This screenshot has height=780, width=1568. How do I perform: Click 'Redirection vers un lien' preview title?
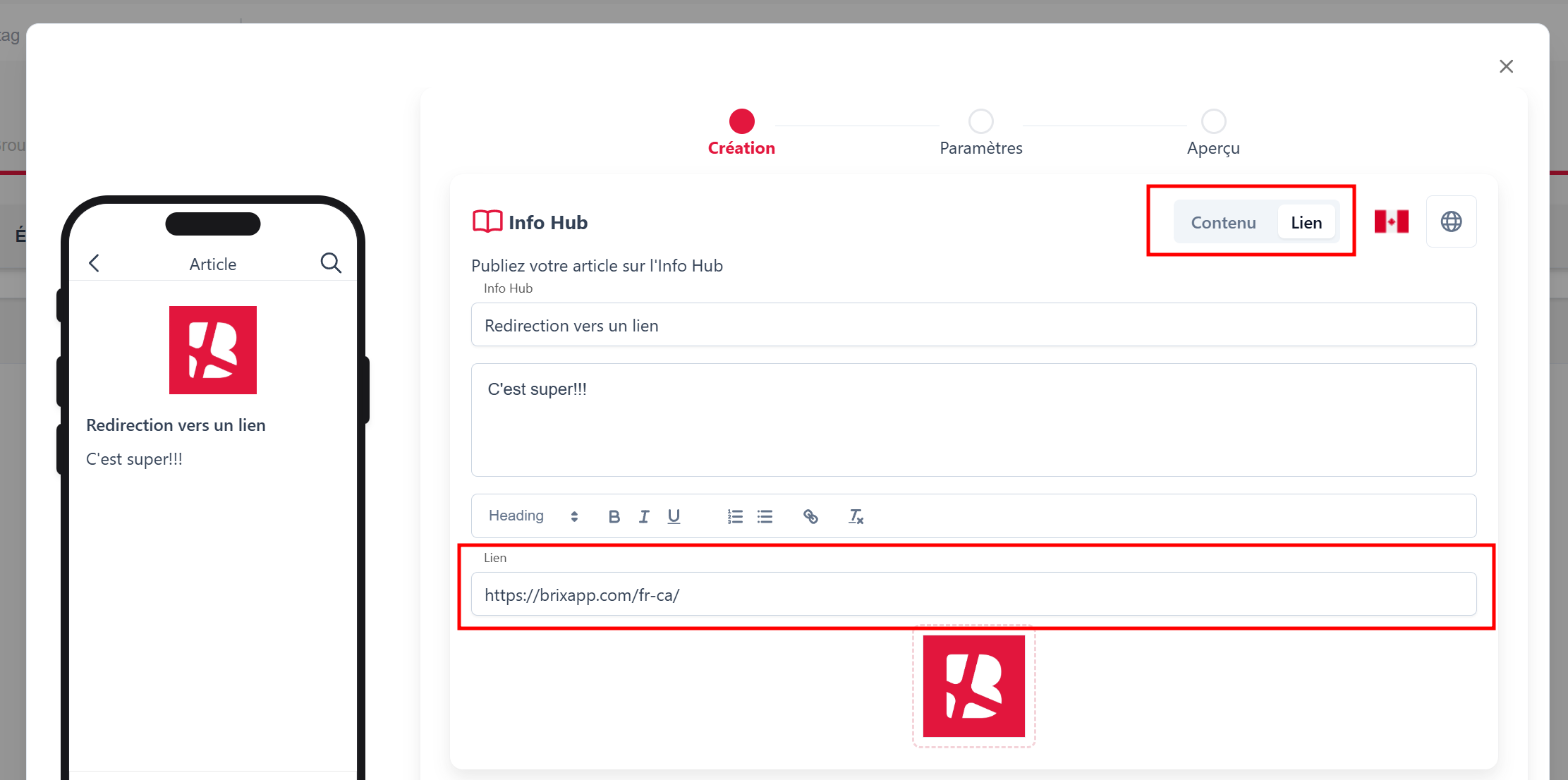tap(176, 425)
